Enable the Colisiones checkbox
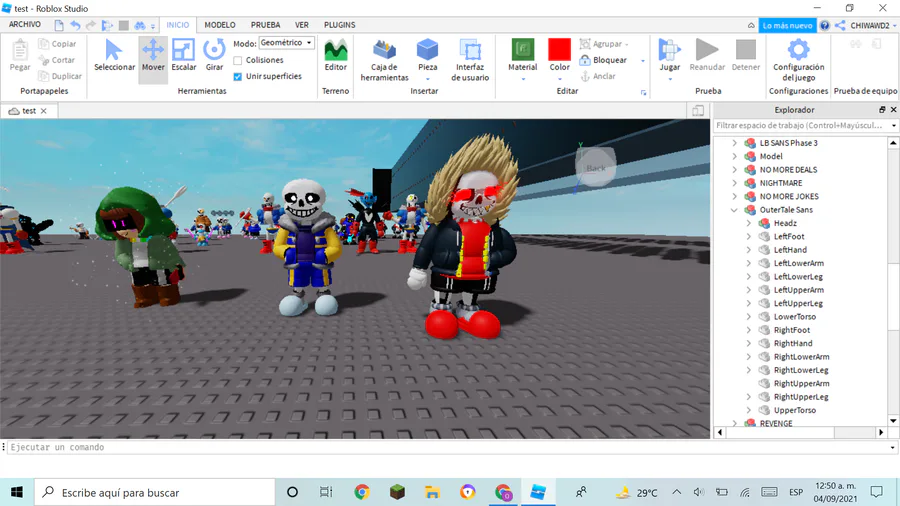This screenshot has height=506, width=900. [x=238, y=60]
